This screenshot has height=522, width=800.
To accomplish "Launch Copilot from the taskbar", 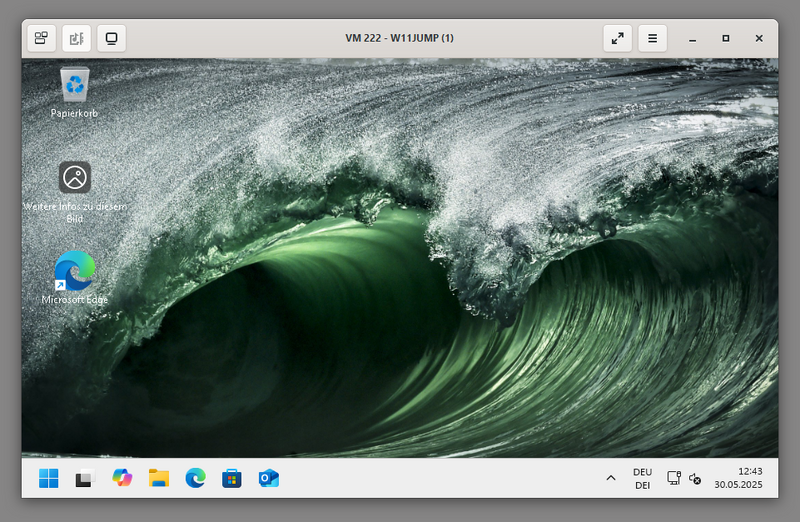I will pos(122,478).
